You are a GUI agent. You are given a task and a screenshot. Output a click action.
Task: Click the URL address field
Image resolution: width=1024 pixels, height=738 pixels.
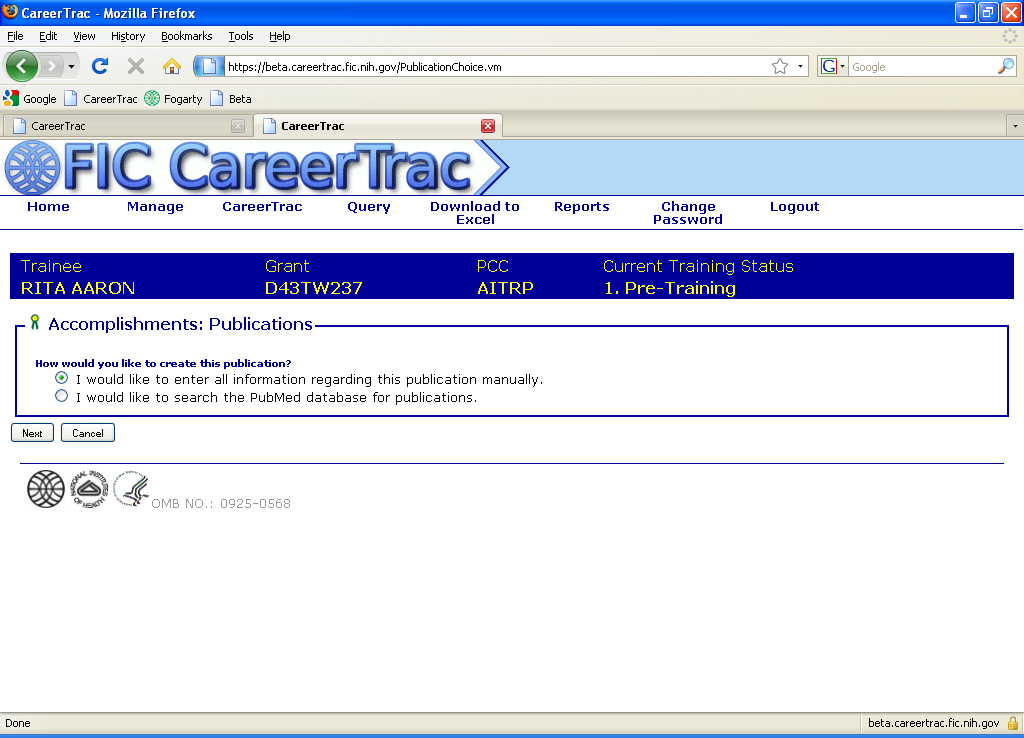click(x=496, y=67)
